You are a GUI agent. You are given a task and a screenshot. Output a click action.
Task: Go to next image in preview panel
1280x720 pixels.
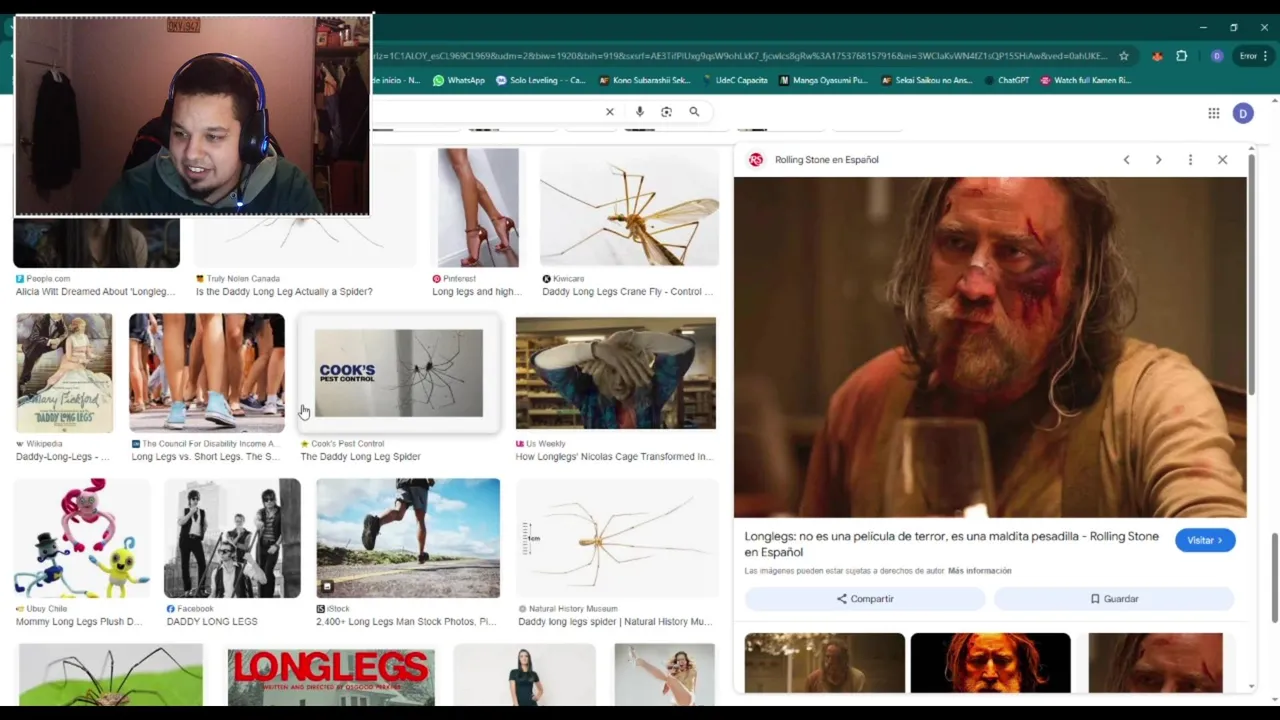[x=1158, y=160]
